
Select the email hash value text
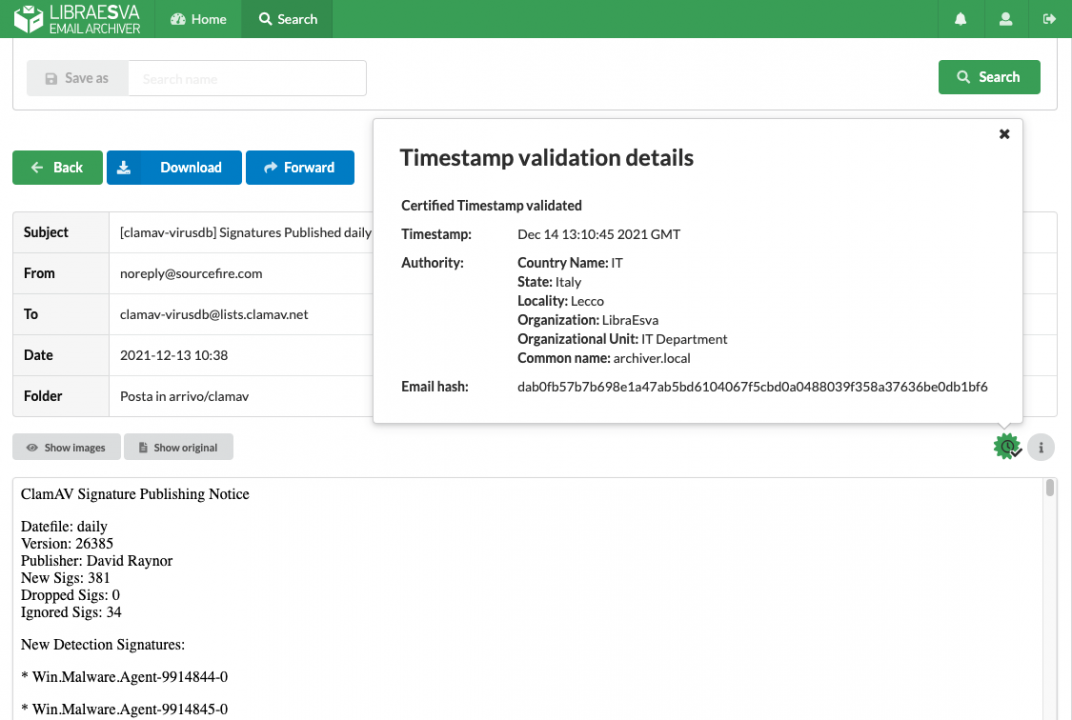click(x=752, y=387)
